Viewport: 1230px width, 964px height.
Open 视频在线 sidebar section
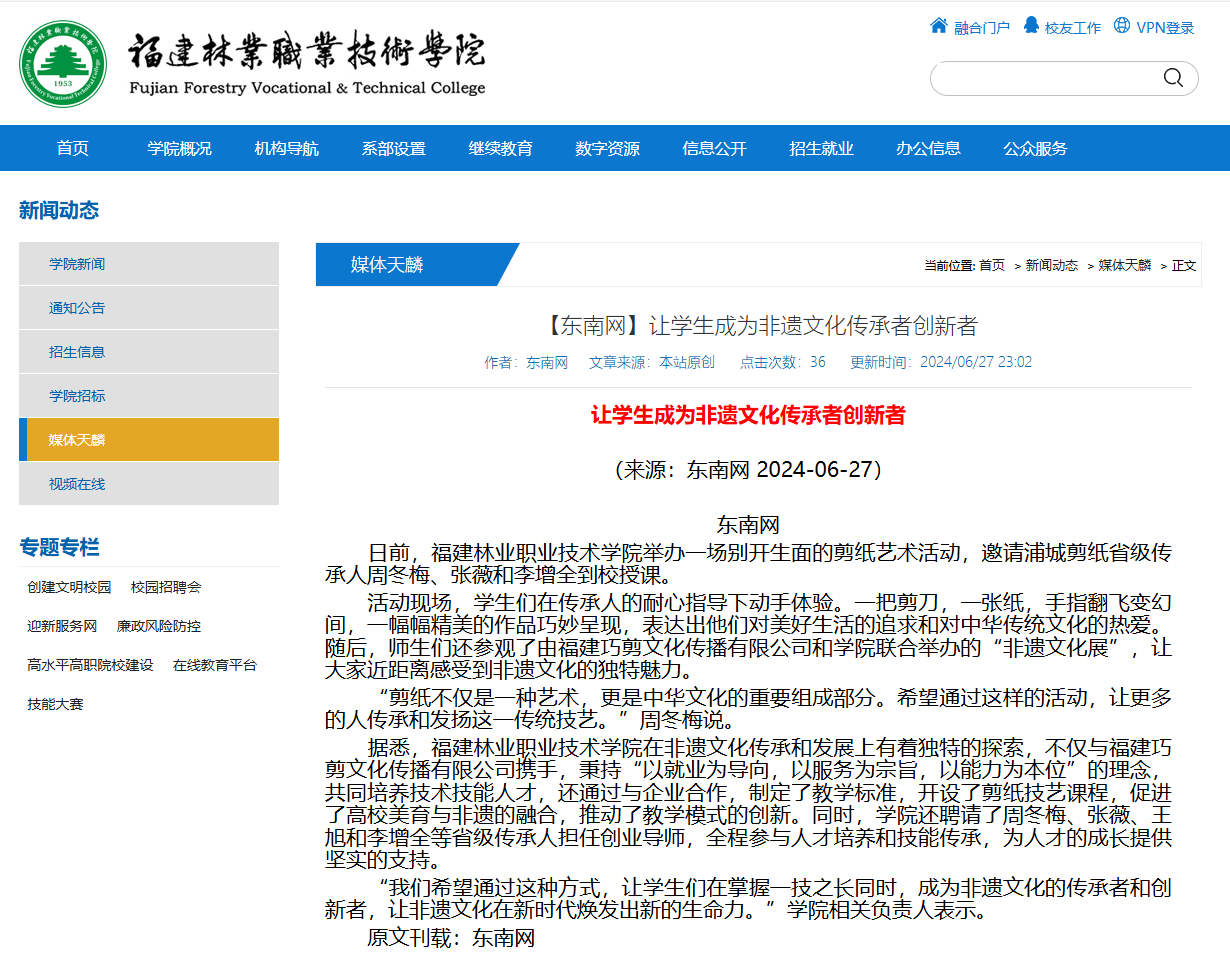click(x=77, y=484)
